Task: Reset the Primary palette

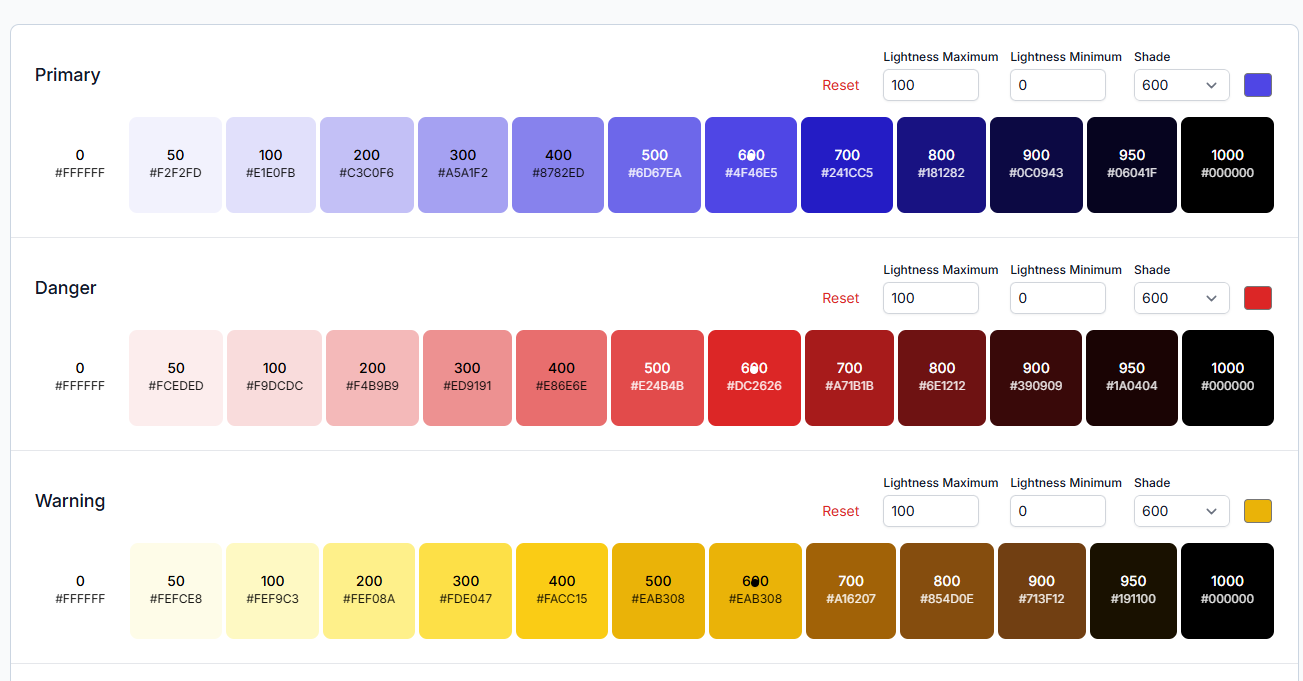Action: 840,85
